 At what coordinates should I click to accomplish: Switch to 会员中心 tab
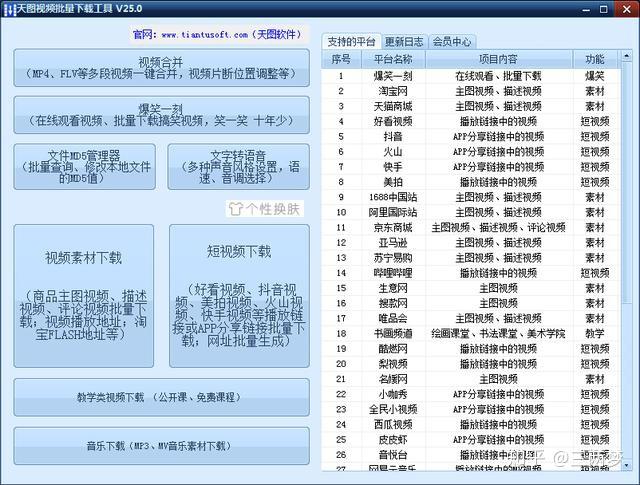(x=452, y=42)
